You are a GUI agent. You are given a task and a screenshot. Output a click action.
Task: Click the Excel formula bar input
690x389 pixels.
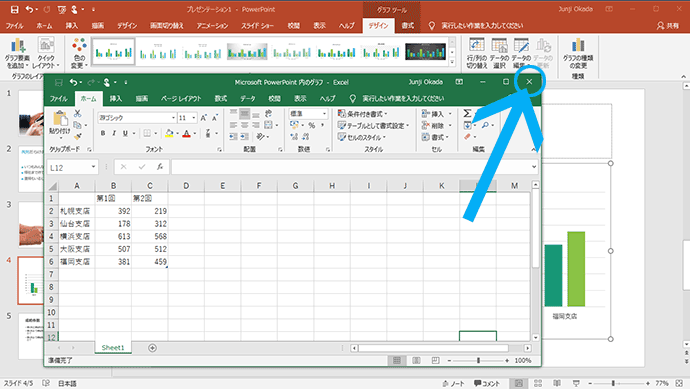[x=351, y=167]
